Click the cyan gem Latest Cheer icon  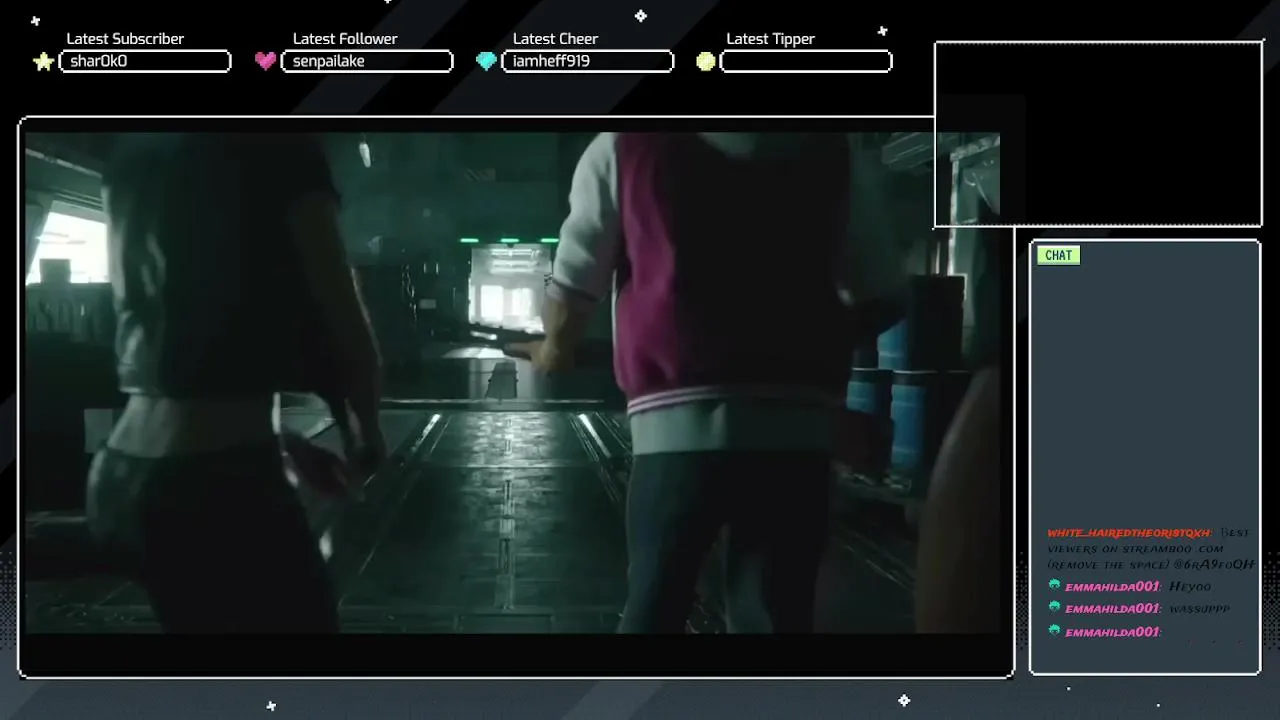point(486,61)
